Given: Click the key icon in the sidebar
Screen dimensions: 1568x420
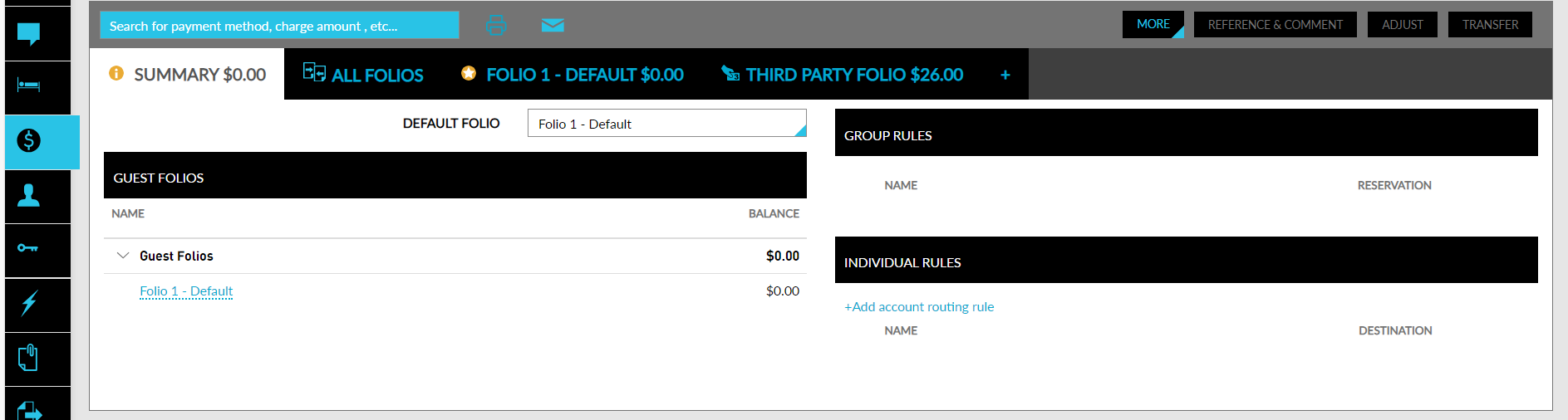Looking at the screenshot, I should [29, 248].
